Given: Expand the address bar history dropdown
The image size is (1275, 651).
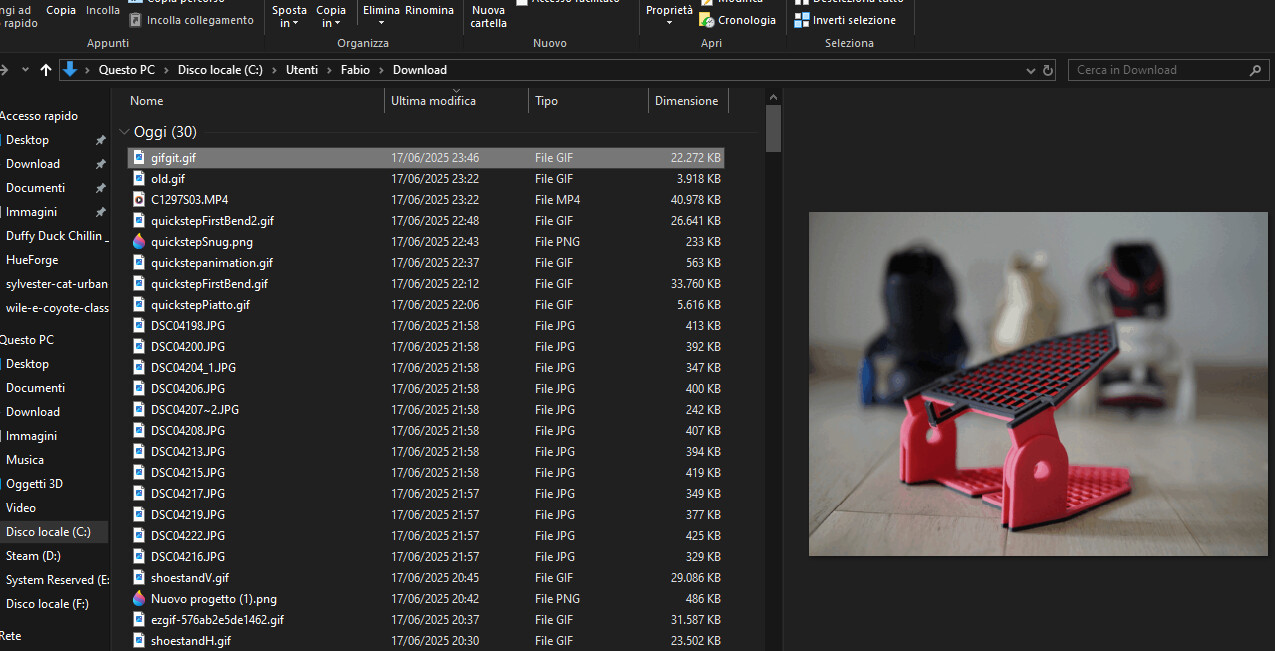Looking at the screenshot, I should click(x=1032, y=70).
